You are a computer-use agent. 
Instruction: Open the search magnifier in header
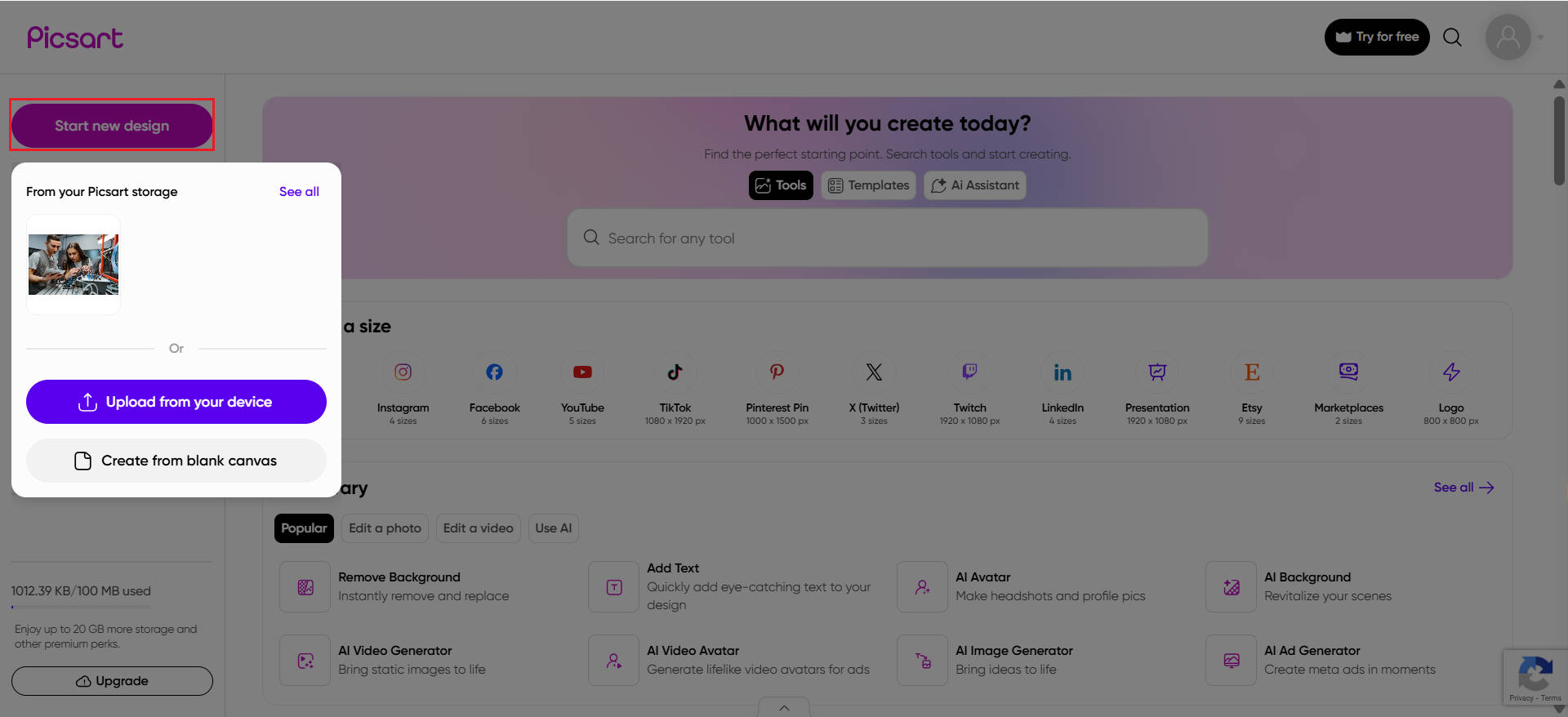point(1452,37)
